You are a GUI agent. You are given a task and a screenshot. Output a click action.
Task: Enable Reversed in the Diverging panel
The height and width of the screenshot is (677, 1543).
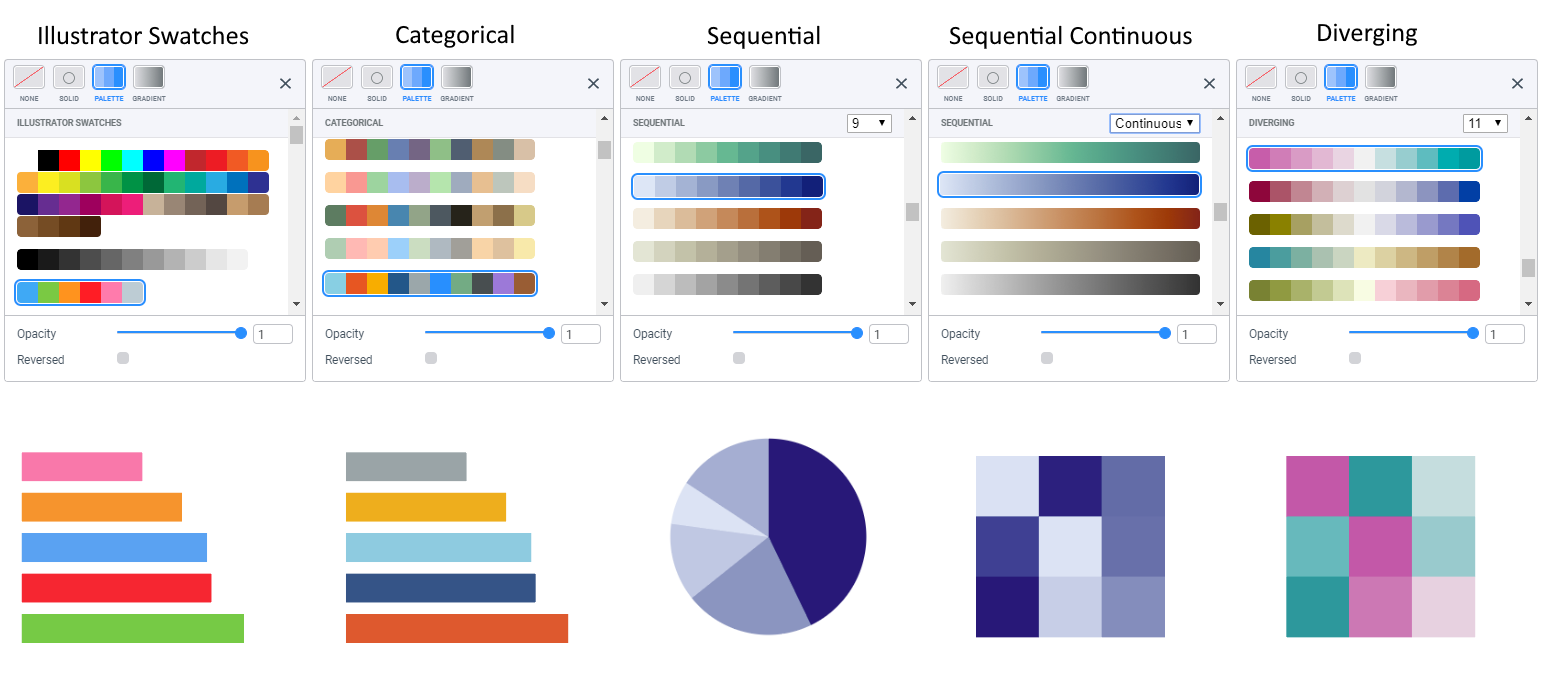(x=1355, y=357)
